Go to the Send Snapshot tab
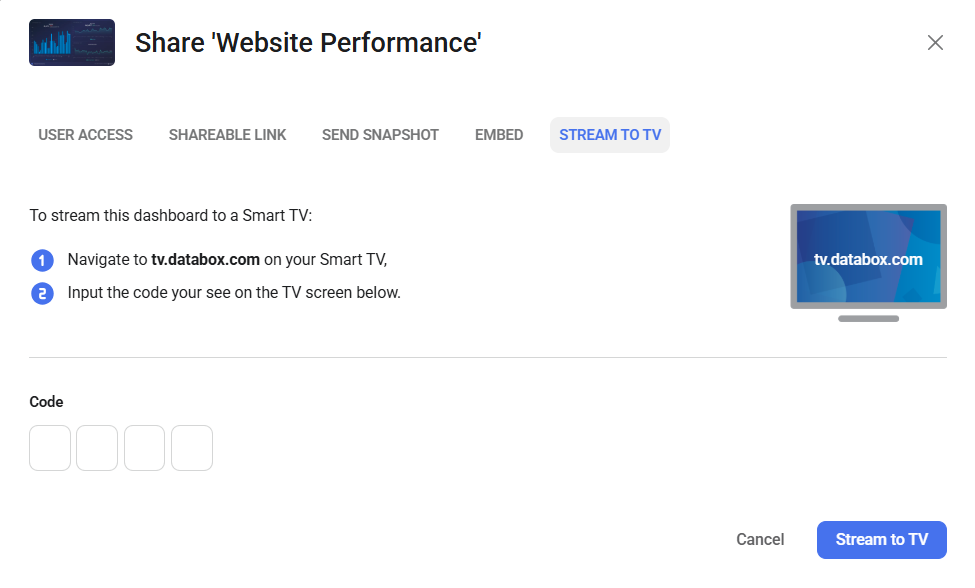Screen dimensions: 975x588 point(381,135)
